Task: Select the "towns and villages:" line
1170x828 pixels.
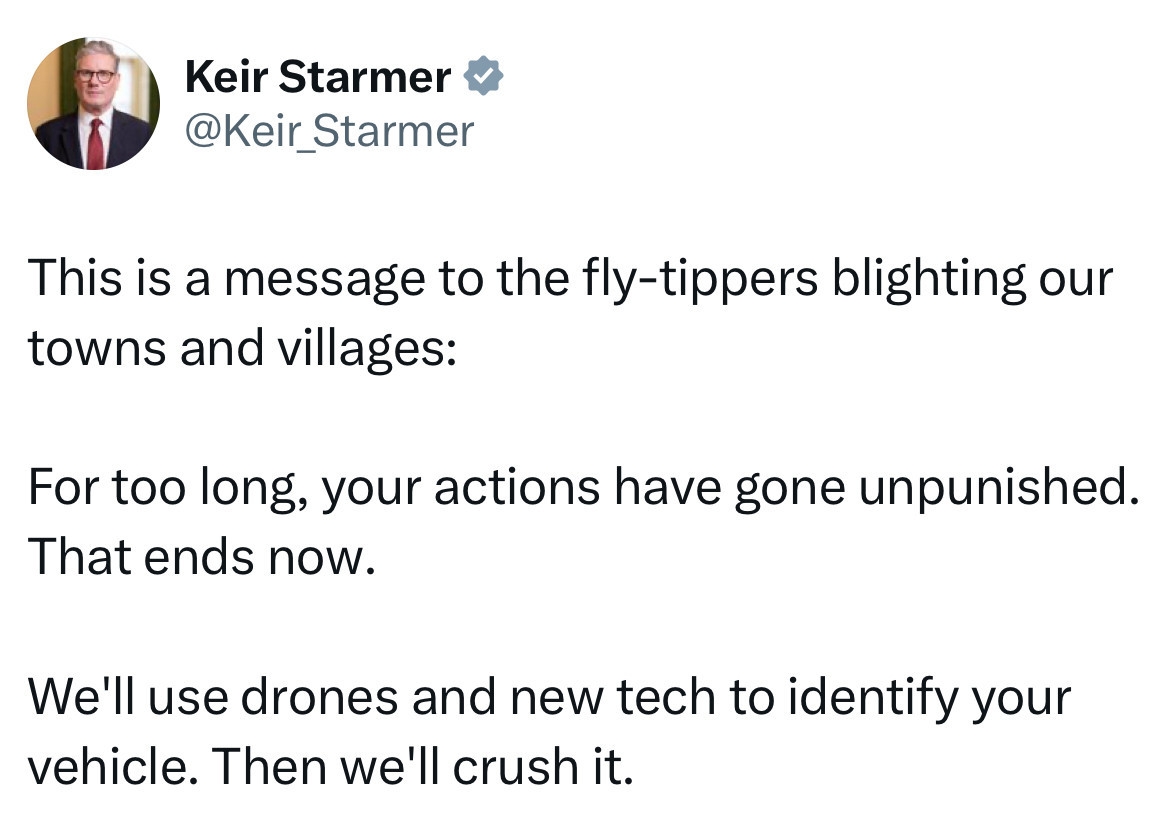Action: (242, 347)
